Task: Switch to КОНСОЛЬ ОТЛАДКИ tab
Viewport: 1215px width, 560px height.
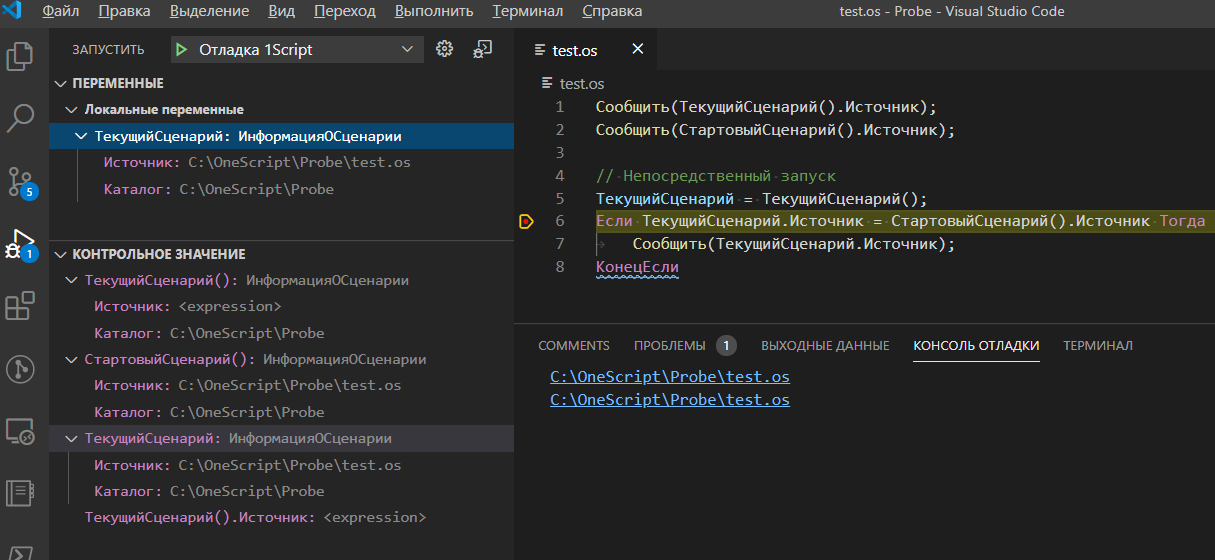Action: [x=976, y=346]
